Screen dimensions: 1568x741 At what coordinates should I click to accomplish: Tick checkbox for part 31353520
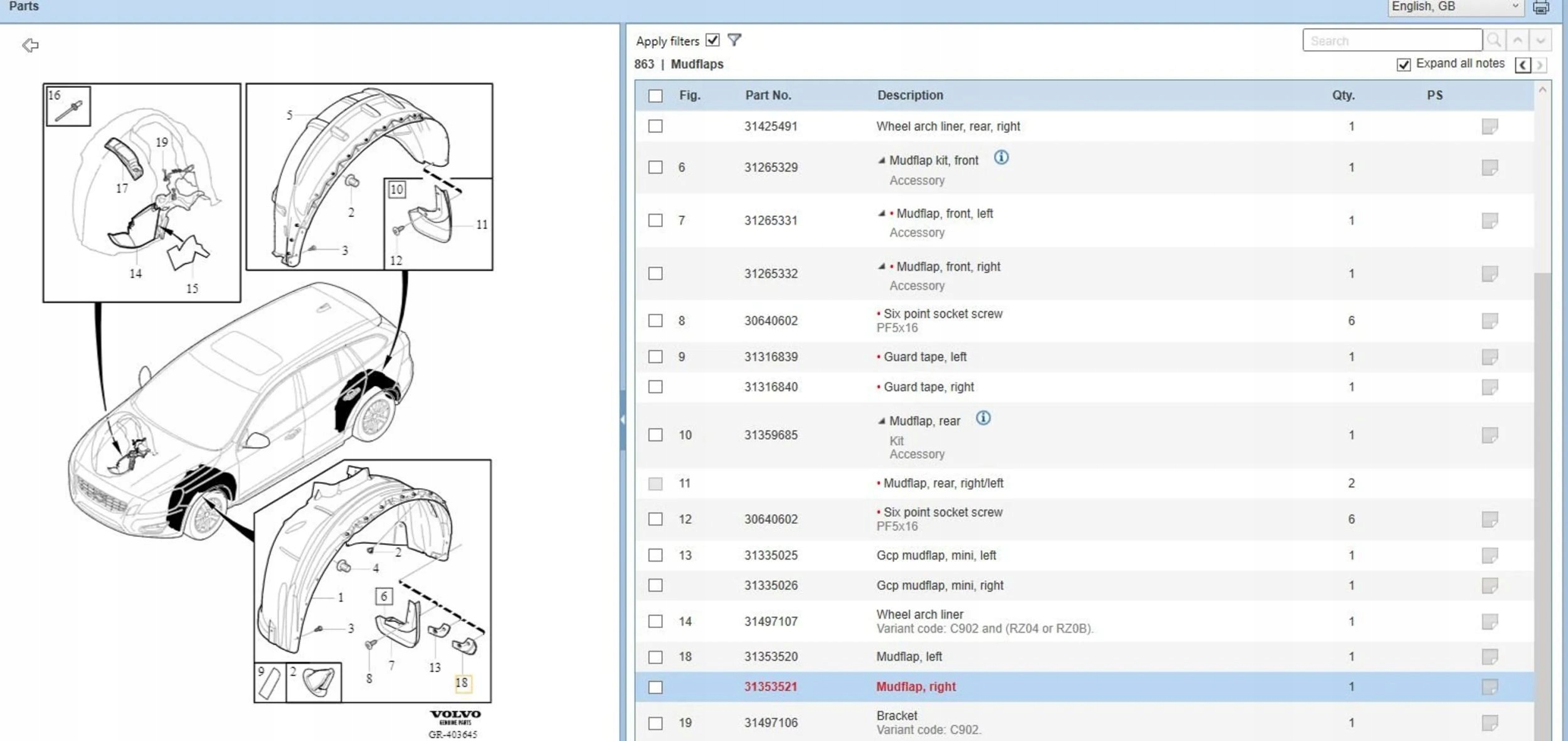click(655, 657)
